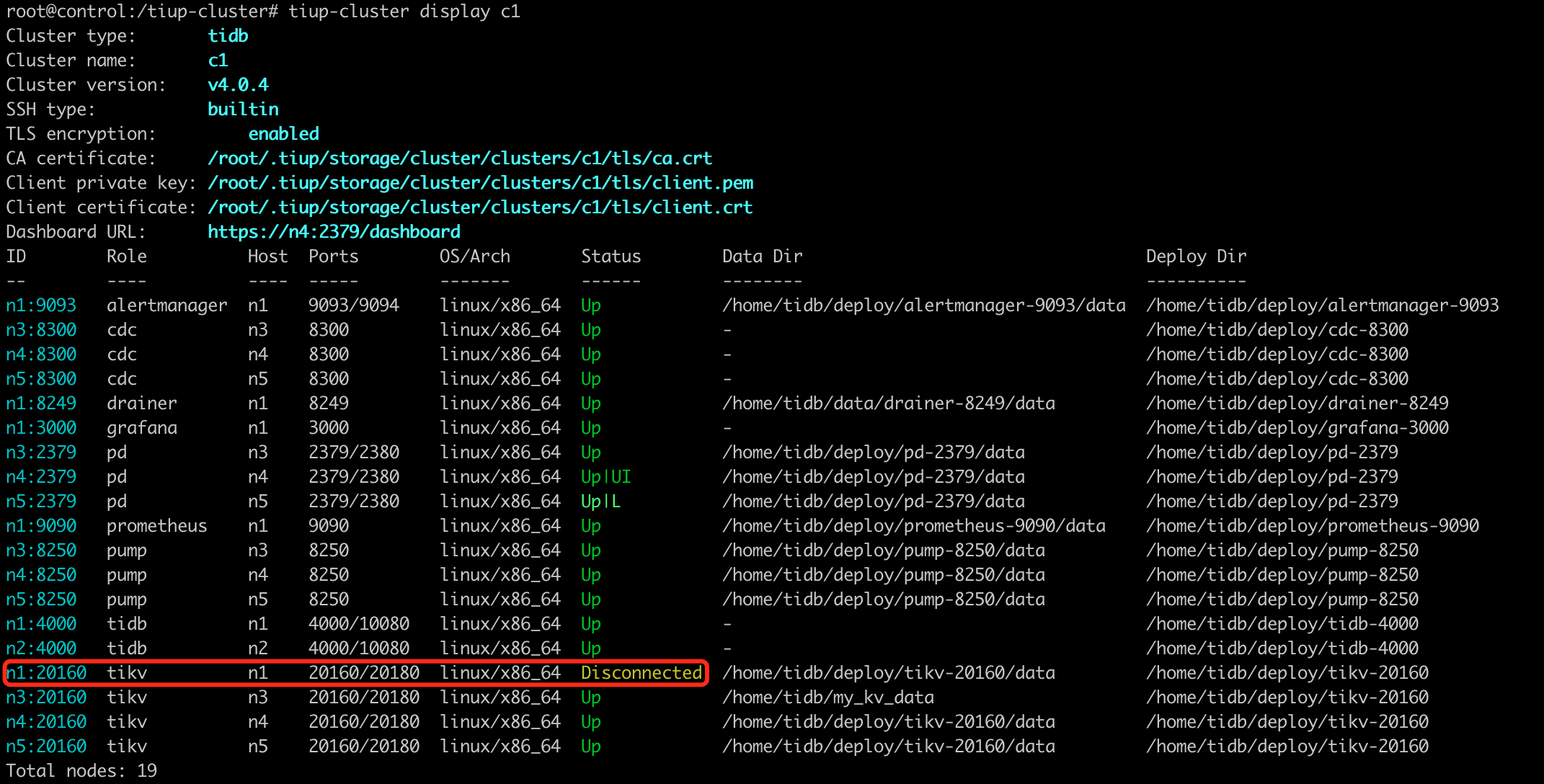The image size is (1544, 784).
Task: Click the typed command 'tiup-cluster display c1'
Action: (404, 12)
